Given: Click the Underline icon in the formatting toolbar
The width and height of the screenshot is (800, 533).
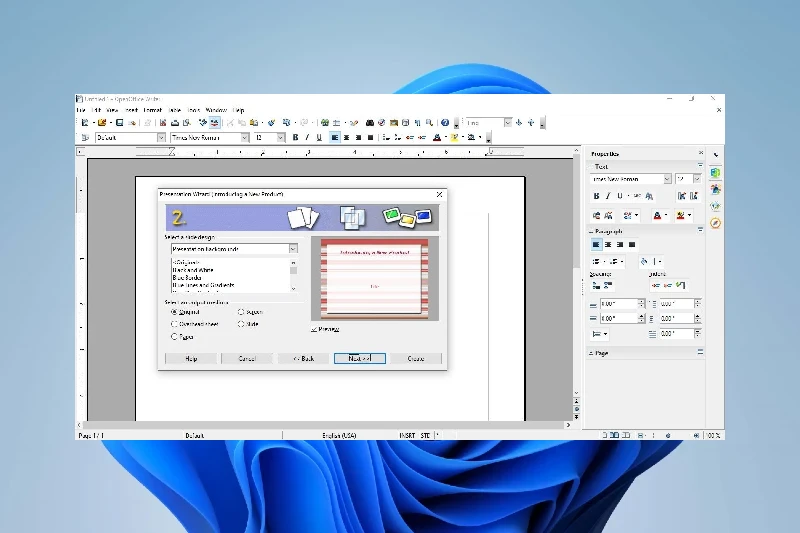Looking at the screenshot, I should [319, 138].
